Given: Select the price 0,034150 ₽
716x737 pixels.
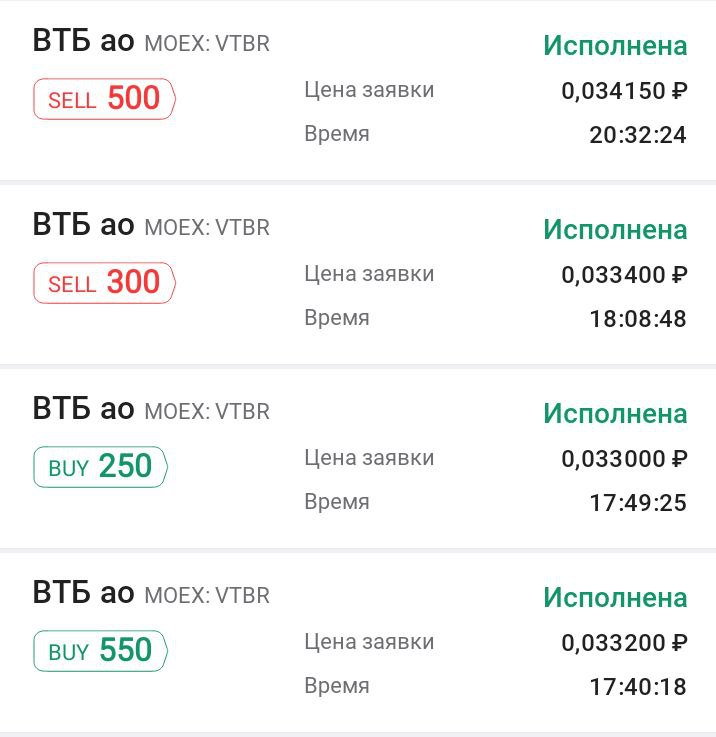Looking at the screenshot, I should (624, 91).
